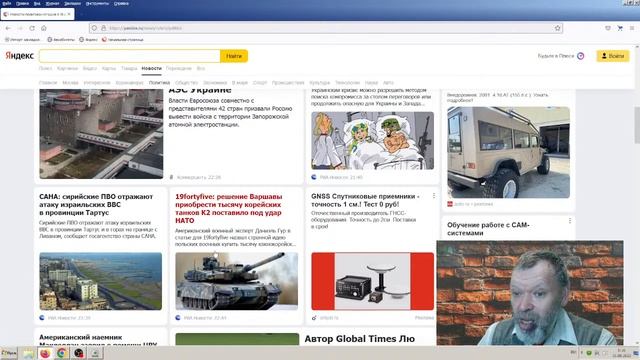The height and width of the screenshot is (360, 640).
Task: Open Chrome from the taskbar
Action: click(x=62, y=353)
